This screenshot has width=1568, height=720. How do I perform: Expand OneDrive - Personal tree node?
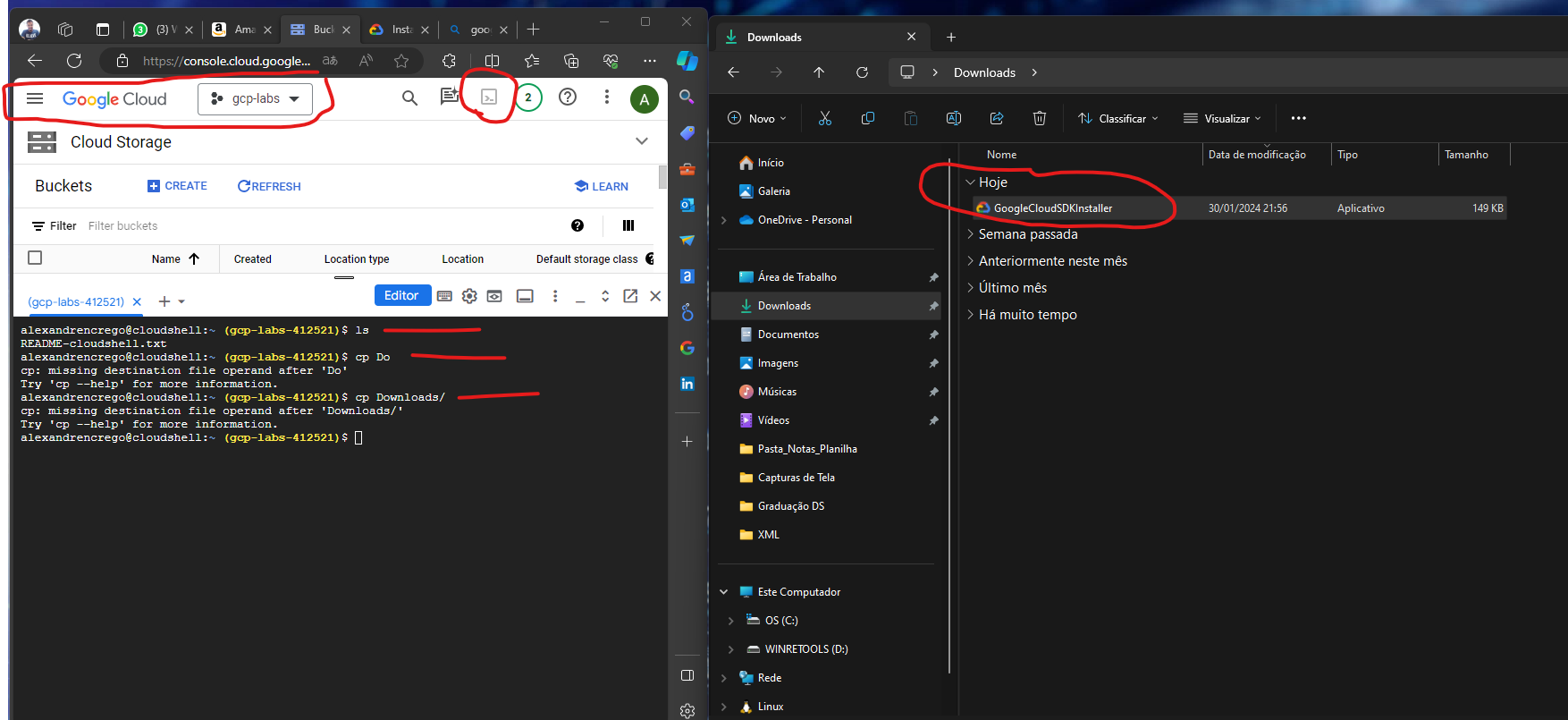724,220
